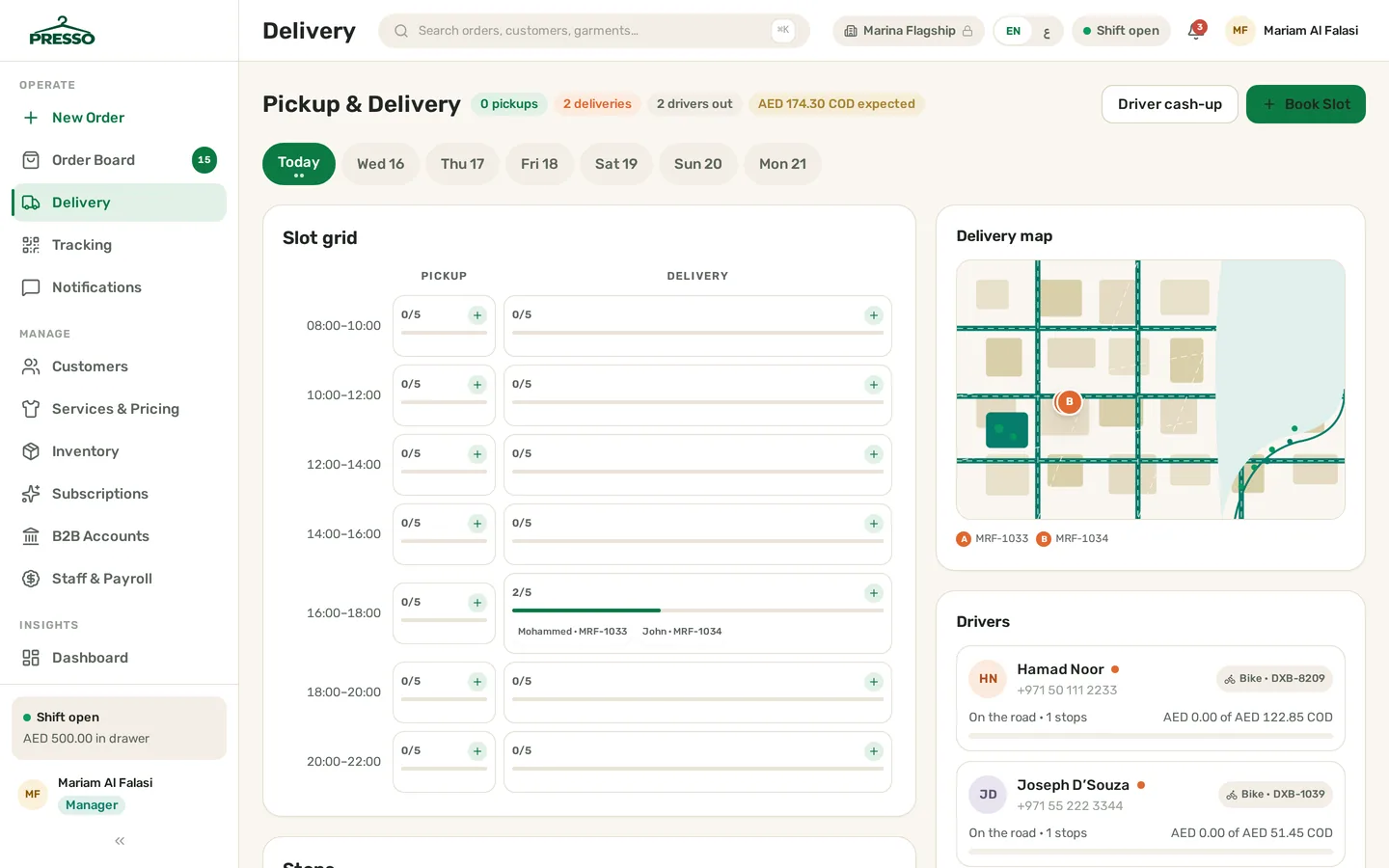Screen dimensions: 1389x868
Task: Switch language to EN
Action: pyautogui.click(x=1013, y=31)
